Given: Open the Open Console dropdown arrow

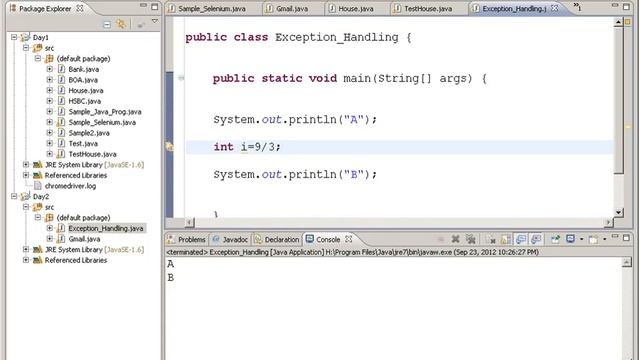Looking at the screenshot, I should tap(604, 239).
